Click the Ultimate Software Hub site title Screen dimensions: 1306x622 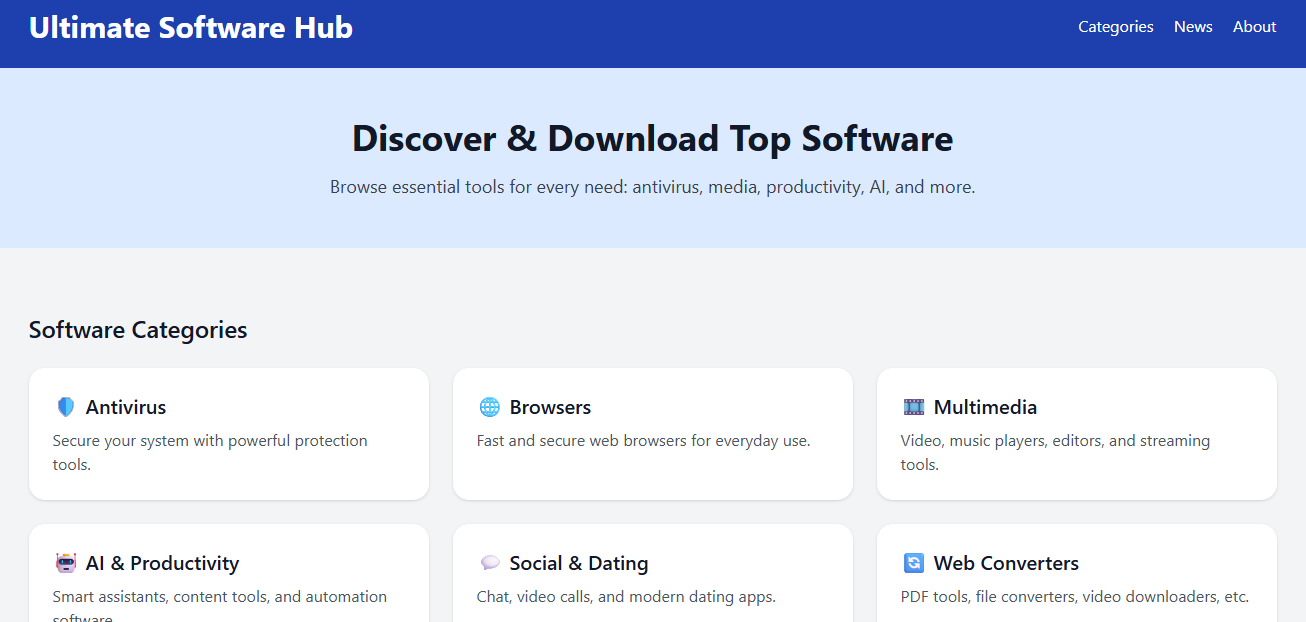191,28
